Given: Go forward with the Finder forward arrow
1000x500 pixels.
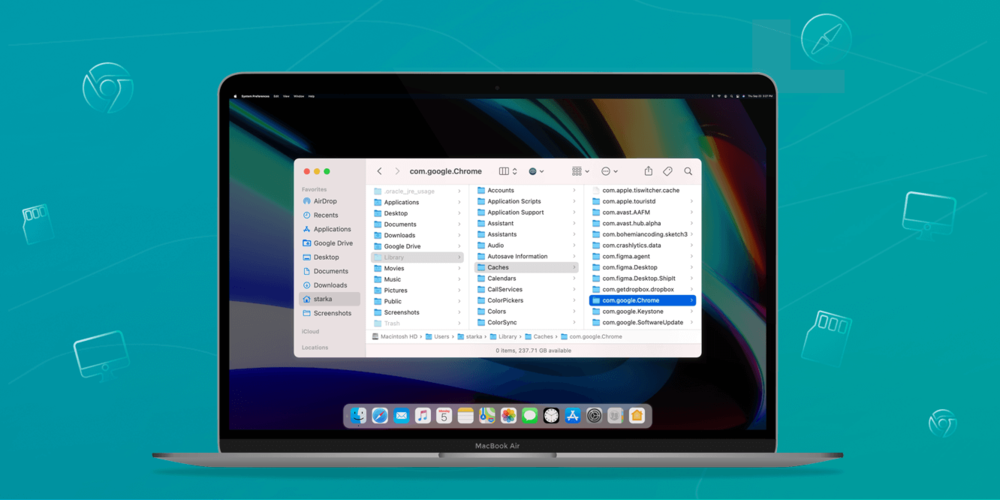Looking at the screenshot, I should [x=397, y=171].
